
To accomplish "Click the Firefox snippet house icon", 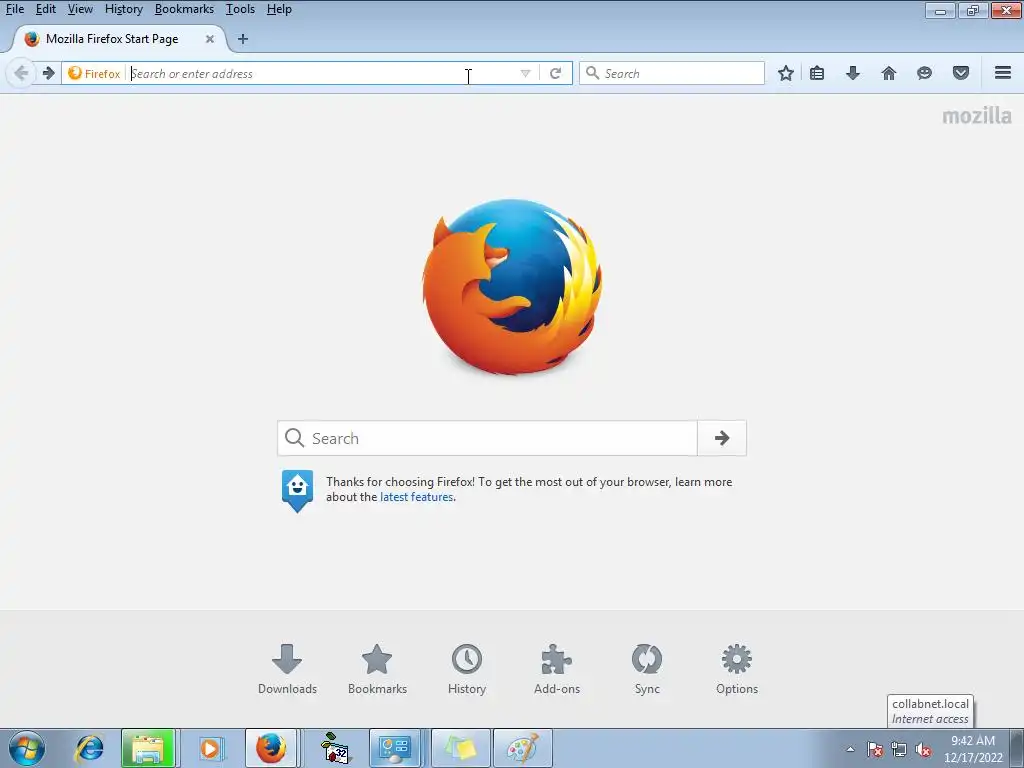I will [x=297, y=490].
